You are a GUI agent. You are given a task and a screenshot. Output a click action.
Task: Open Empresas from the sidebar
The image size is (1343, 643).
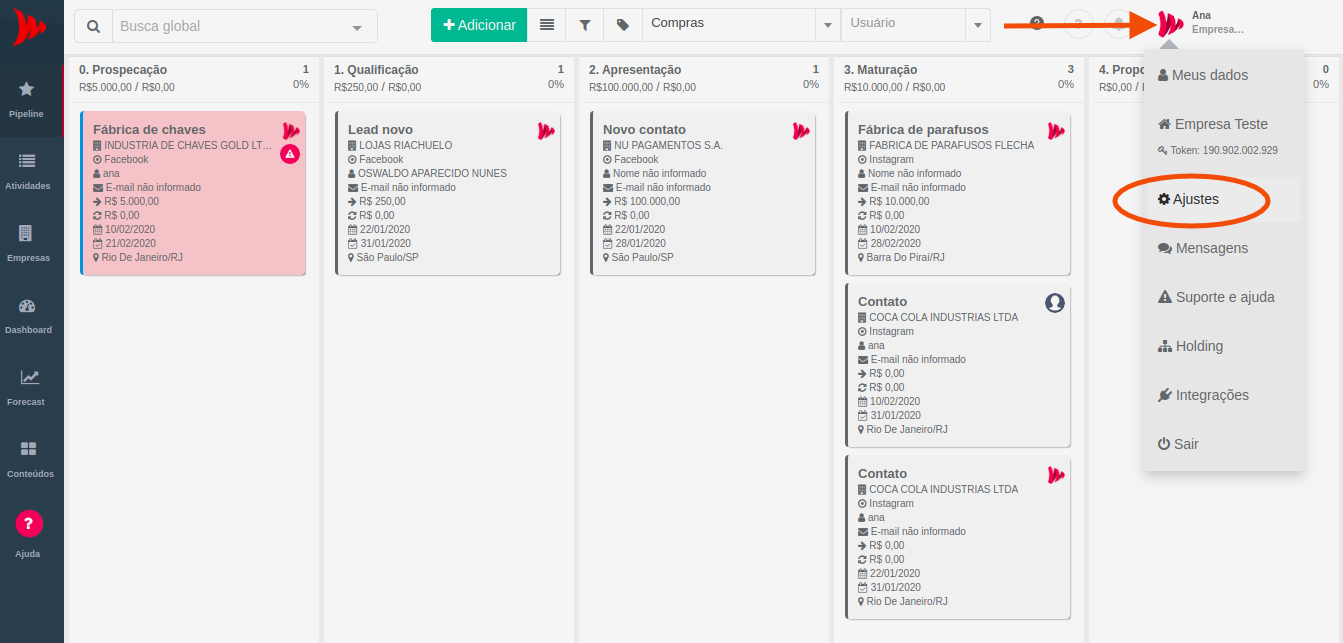coord(27,241)
